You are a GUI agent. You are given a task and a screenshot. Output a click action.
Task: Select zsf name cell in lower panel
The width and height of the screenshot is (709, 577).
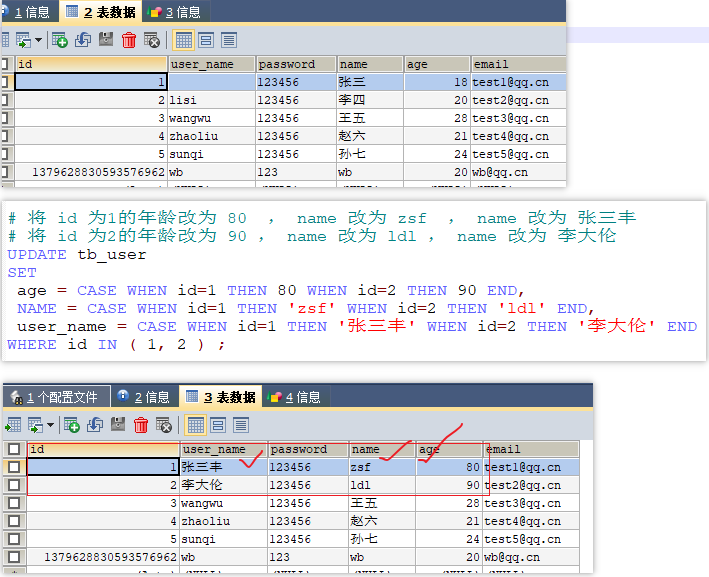point(382,467)
